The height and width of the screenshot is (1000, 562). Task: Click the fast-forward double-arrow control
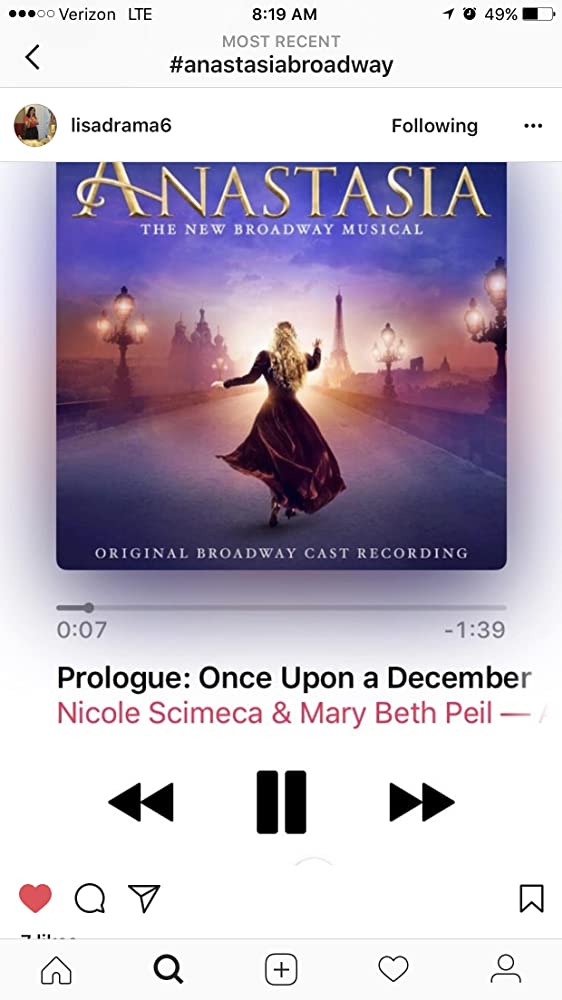(422, 802)
